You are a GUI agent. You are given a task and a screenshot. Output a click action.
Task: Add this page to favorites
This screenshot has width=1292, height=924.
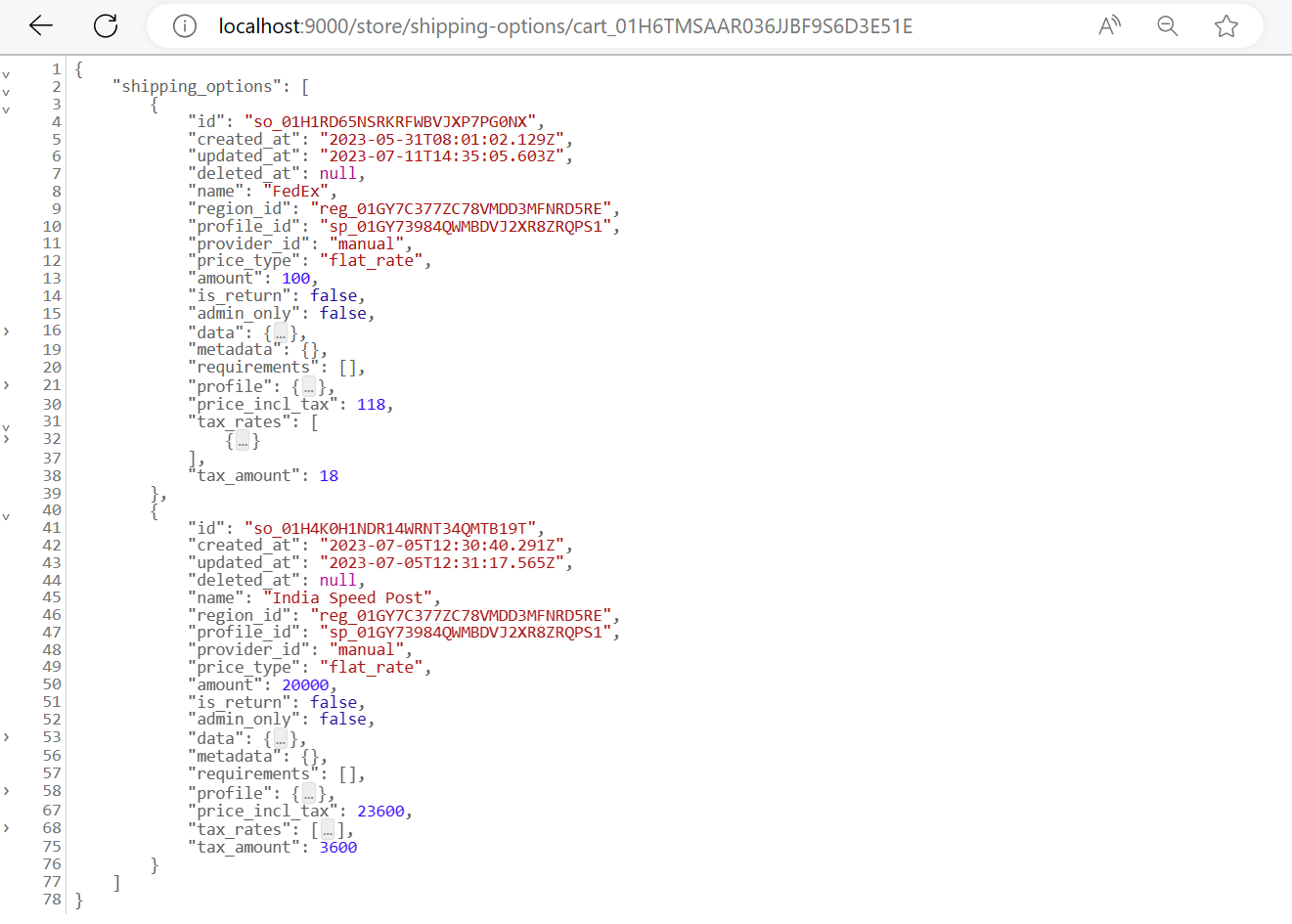pyautogui.click(x=1225, y=25)
